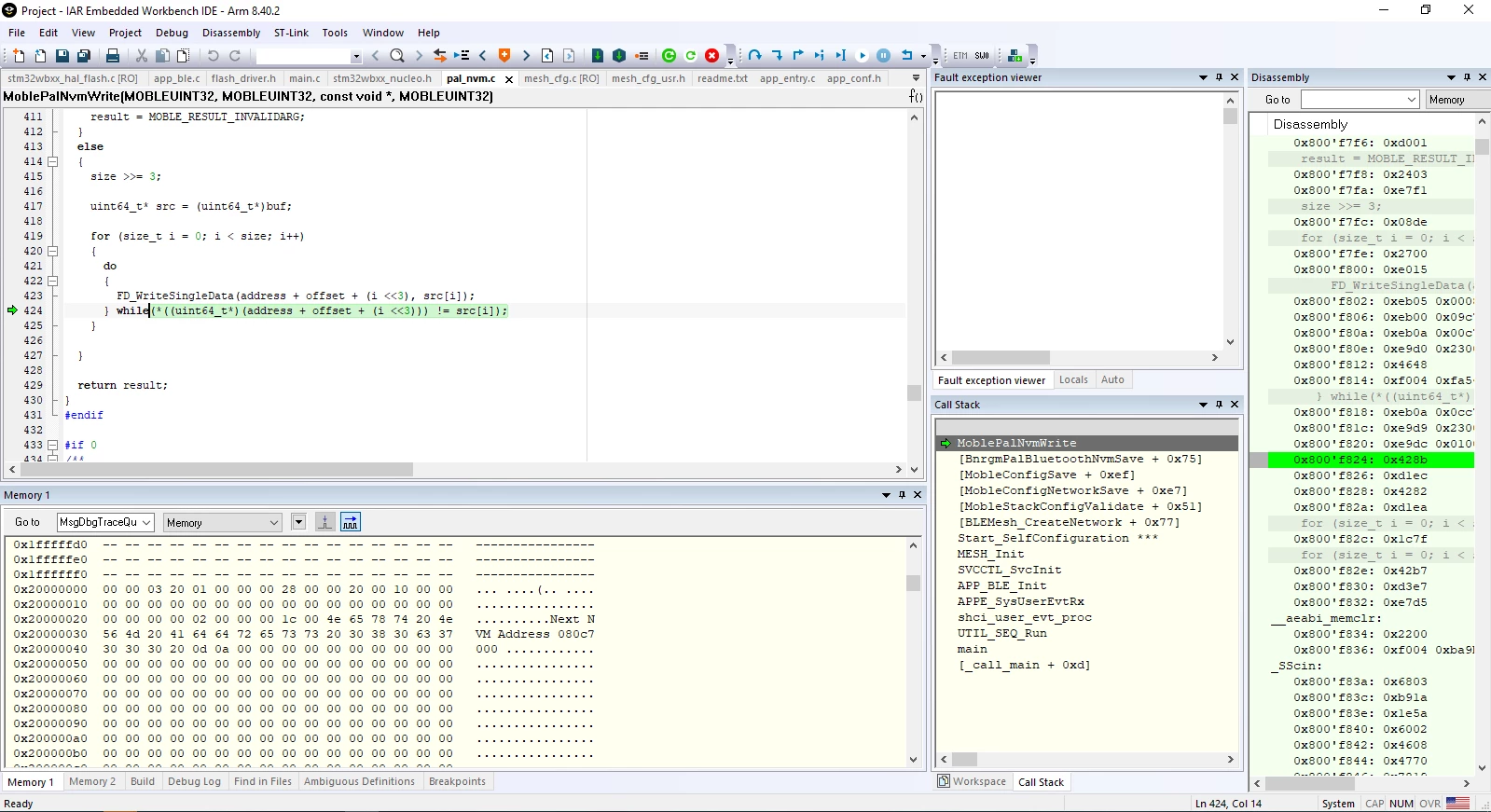
Task: Switch to Locals tab
Action: tap(1073, 379)
